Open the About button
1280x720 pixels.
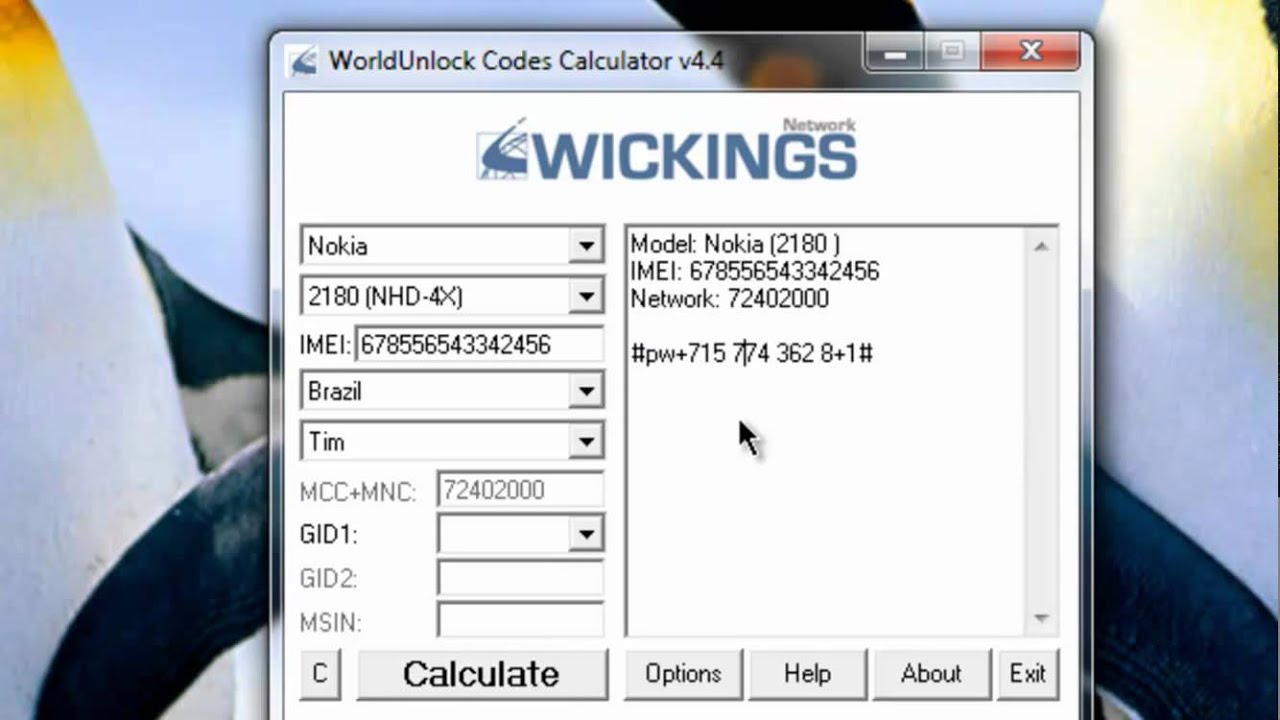[x=931, y=674]
